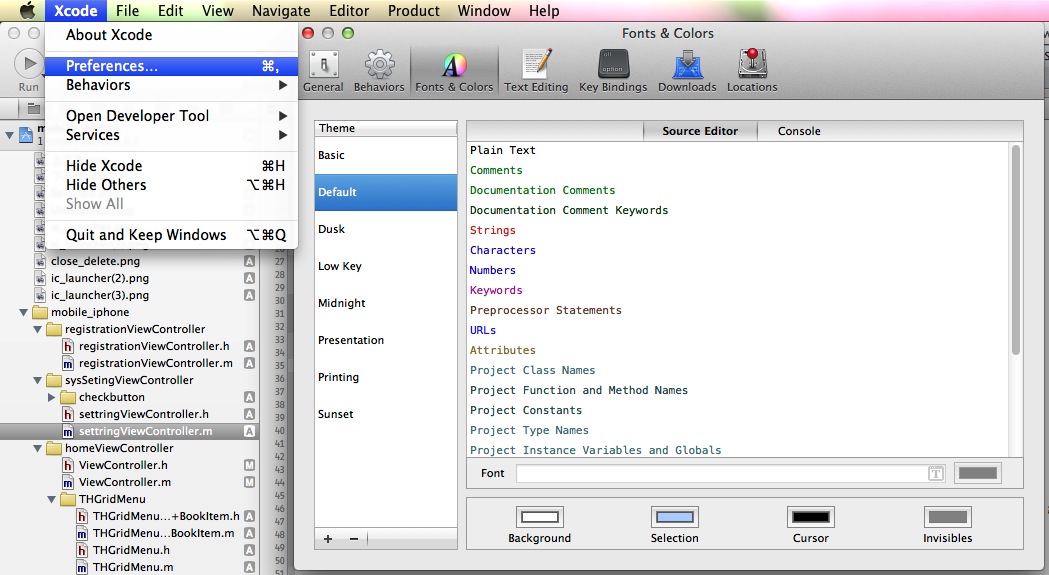Open the Locations preferences pane
The height and width of the screenshot is (575, 1049).
[752, 71]
